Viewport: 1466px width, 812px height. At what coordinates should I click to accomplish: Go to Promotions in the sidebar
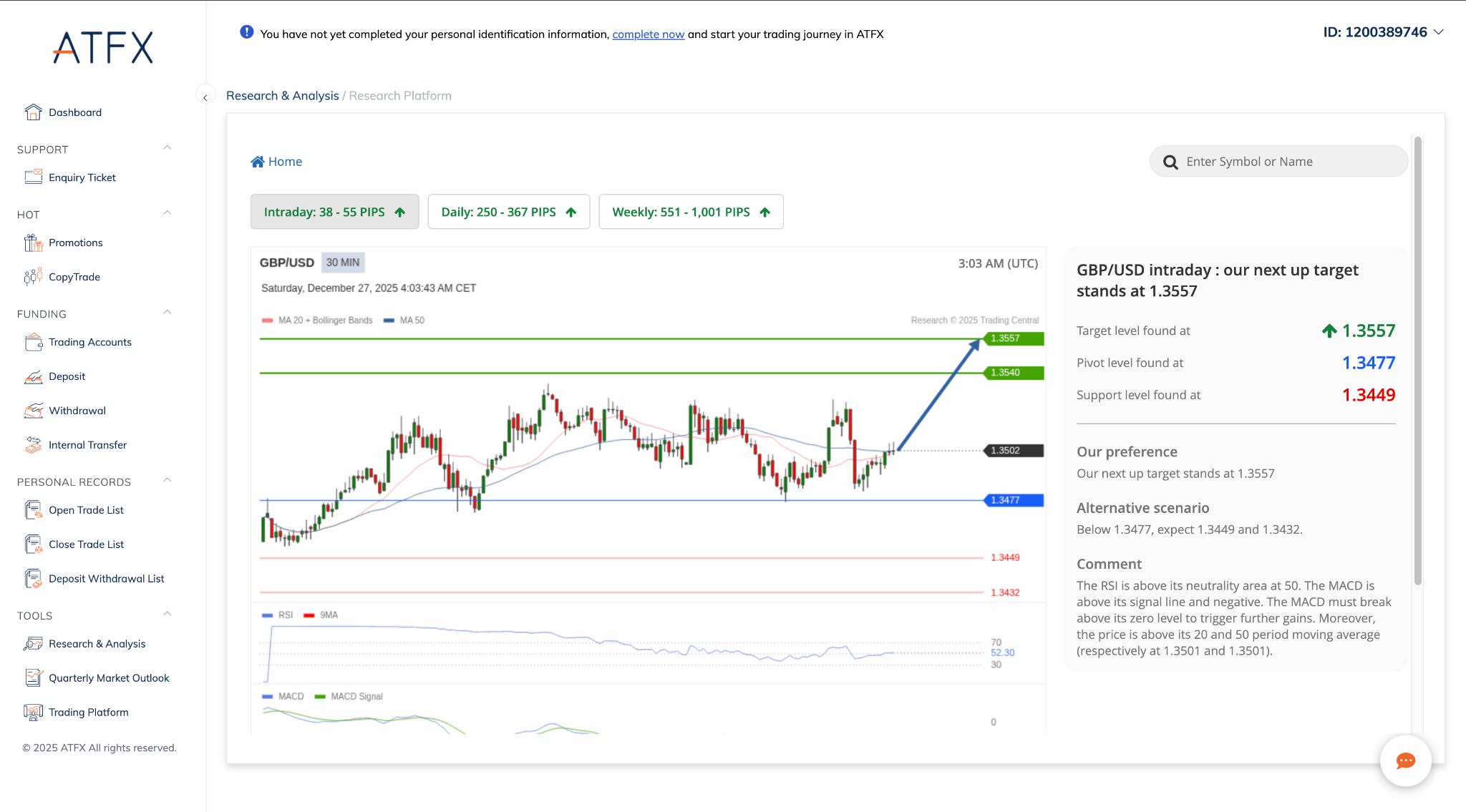[x=76, y=243]
